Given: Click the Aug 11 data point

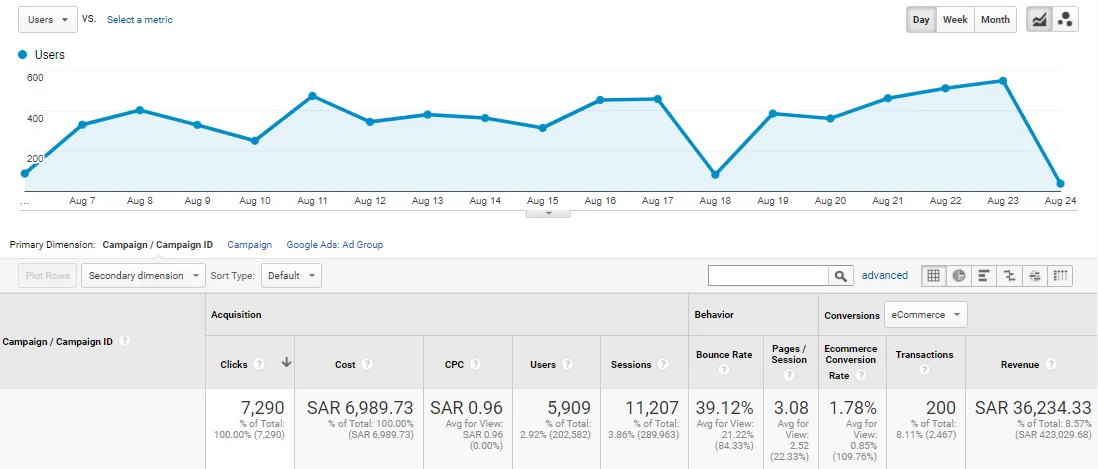Looking at the screenshot, I should coord(312,96).
